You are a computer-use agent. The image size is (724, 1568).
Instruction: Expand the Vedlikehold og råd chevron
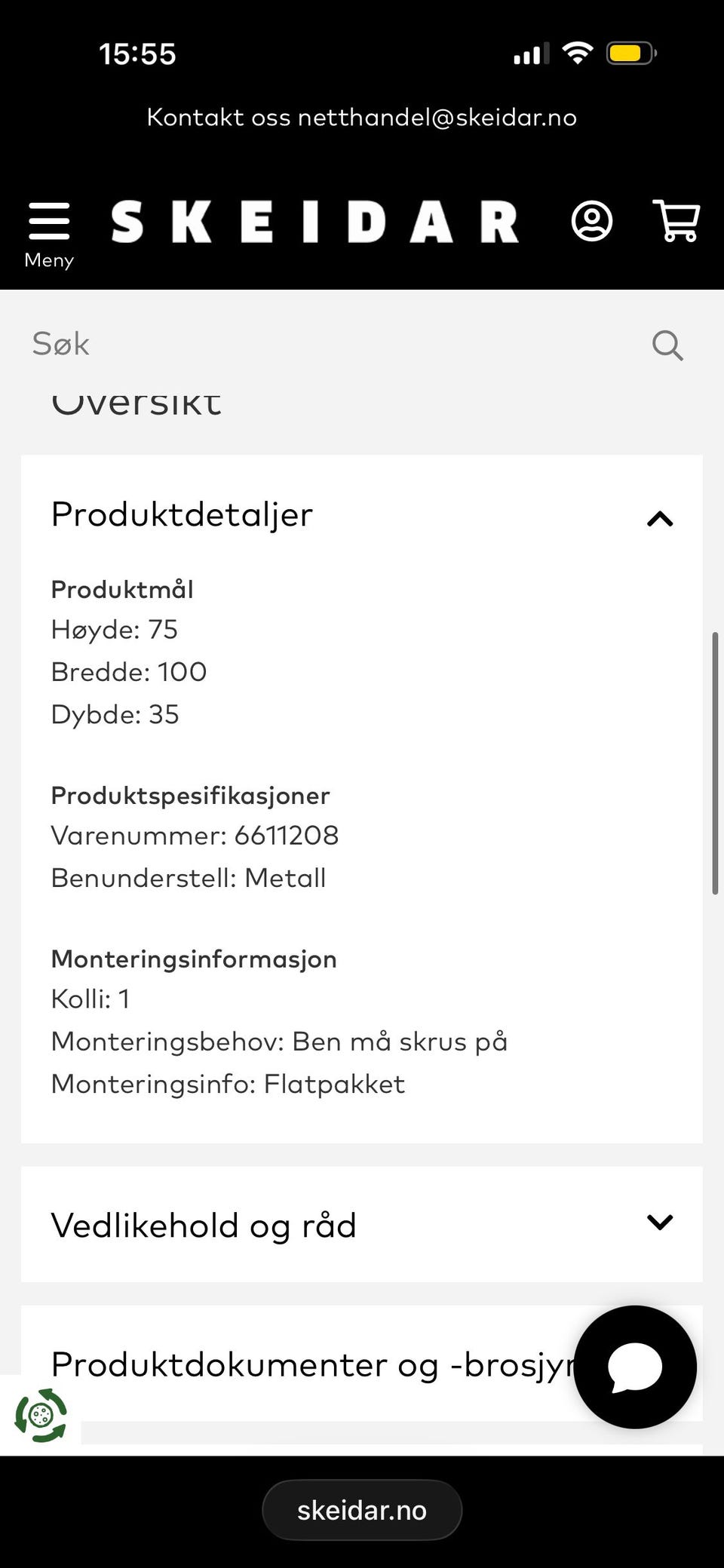point(660,1223)
